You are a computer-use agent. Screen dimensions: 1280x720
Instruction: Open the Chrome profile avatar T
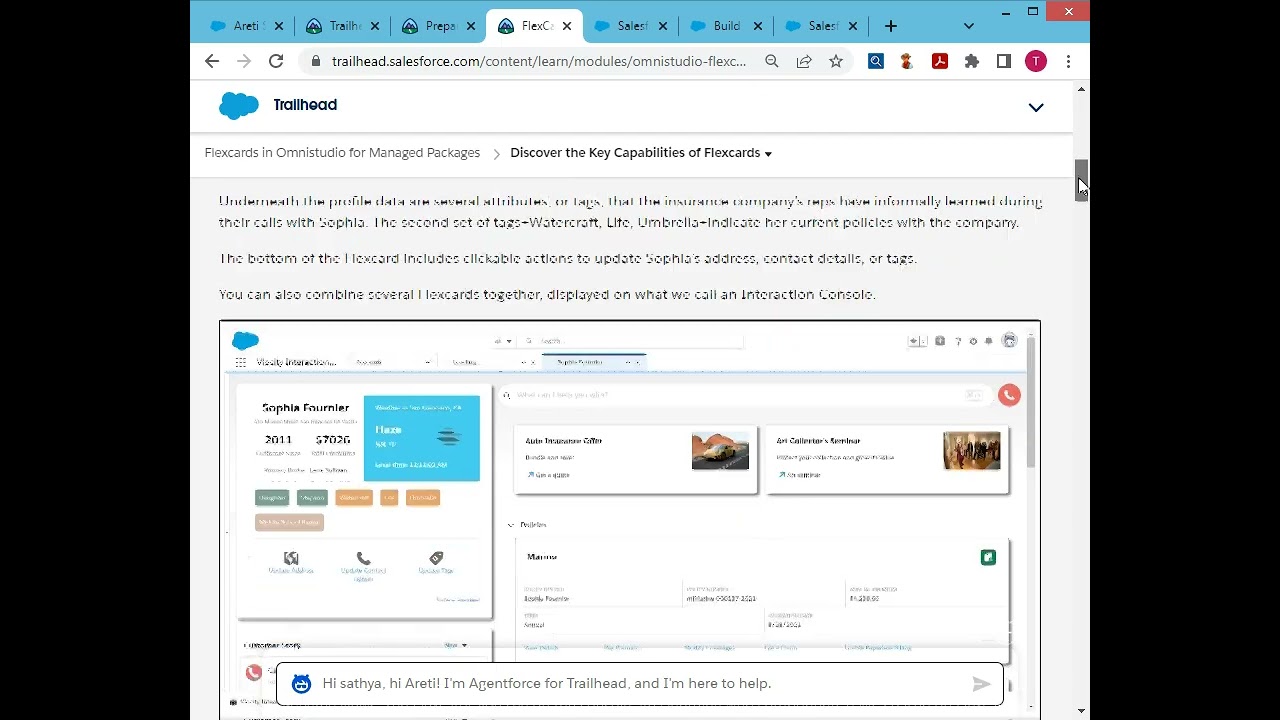coord(1036,62)
